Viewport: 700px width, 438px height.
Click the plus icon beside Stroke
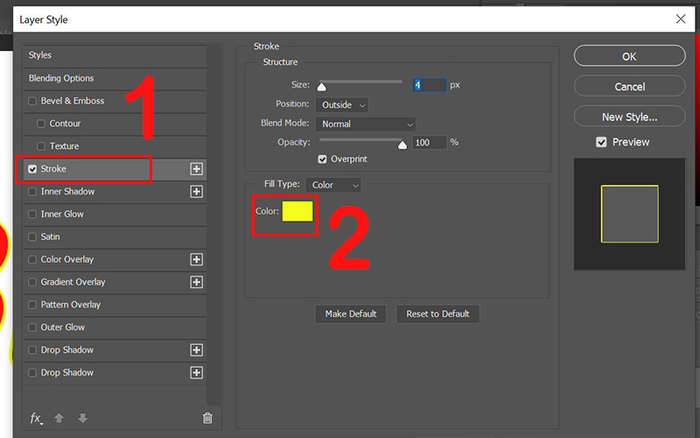196,169
